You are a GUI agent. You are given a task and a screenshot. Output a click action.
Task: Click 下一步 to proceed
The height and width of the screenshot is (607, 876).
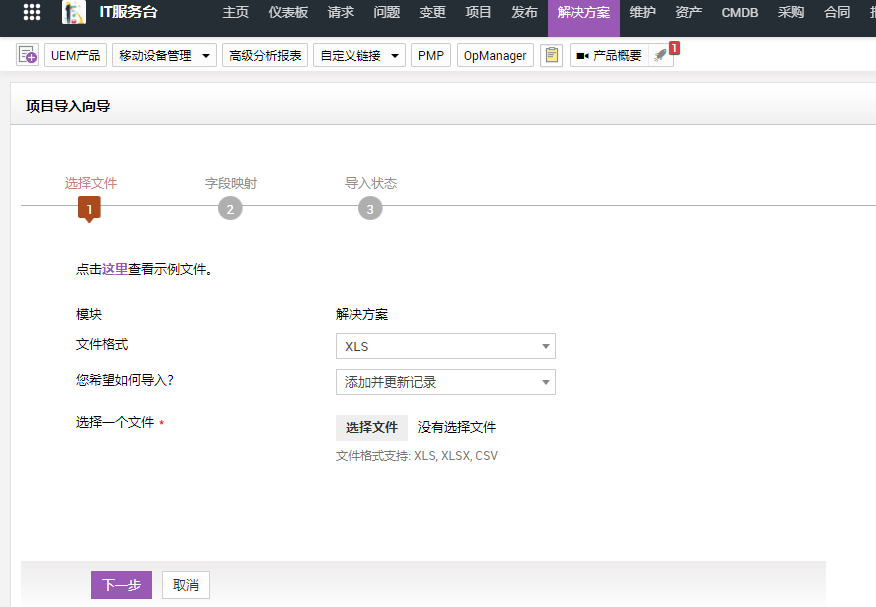(121, 585)
